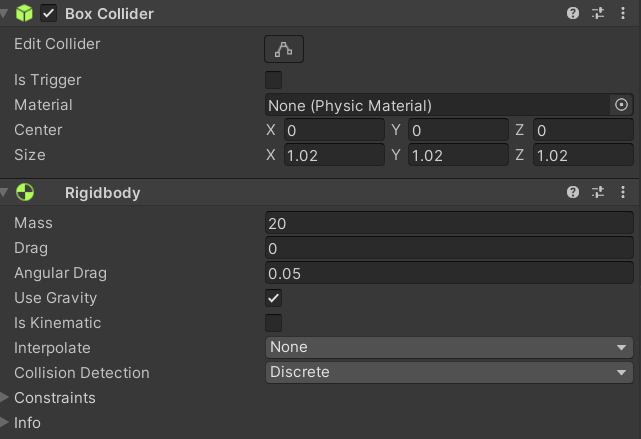Open Box Collider three-dot context menu
The image size is (641, 439).
[x=623, y=13]
